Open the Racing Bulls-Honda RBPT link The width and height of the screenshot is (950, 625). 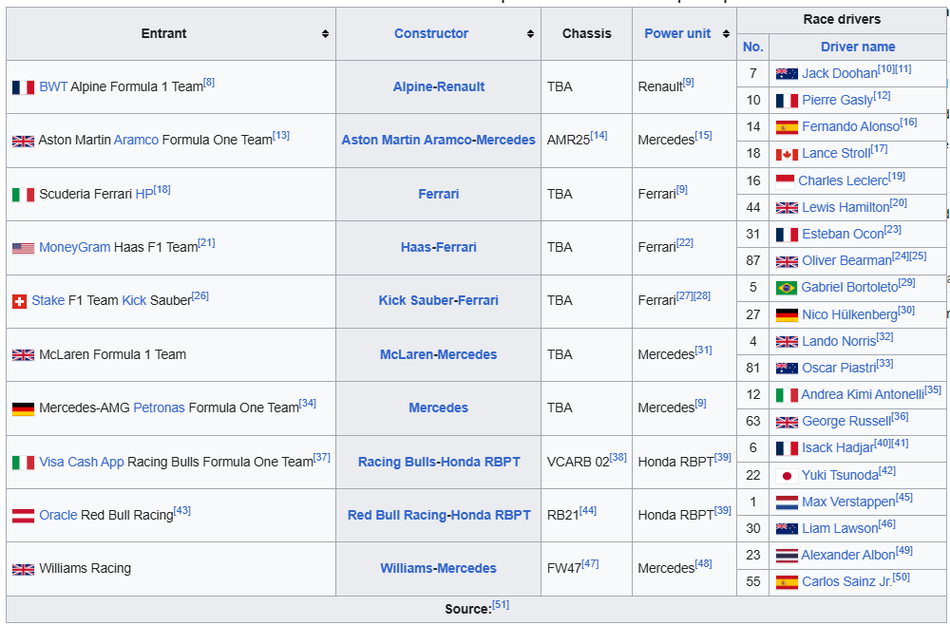[439, 462]
